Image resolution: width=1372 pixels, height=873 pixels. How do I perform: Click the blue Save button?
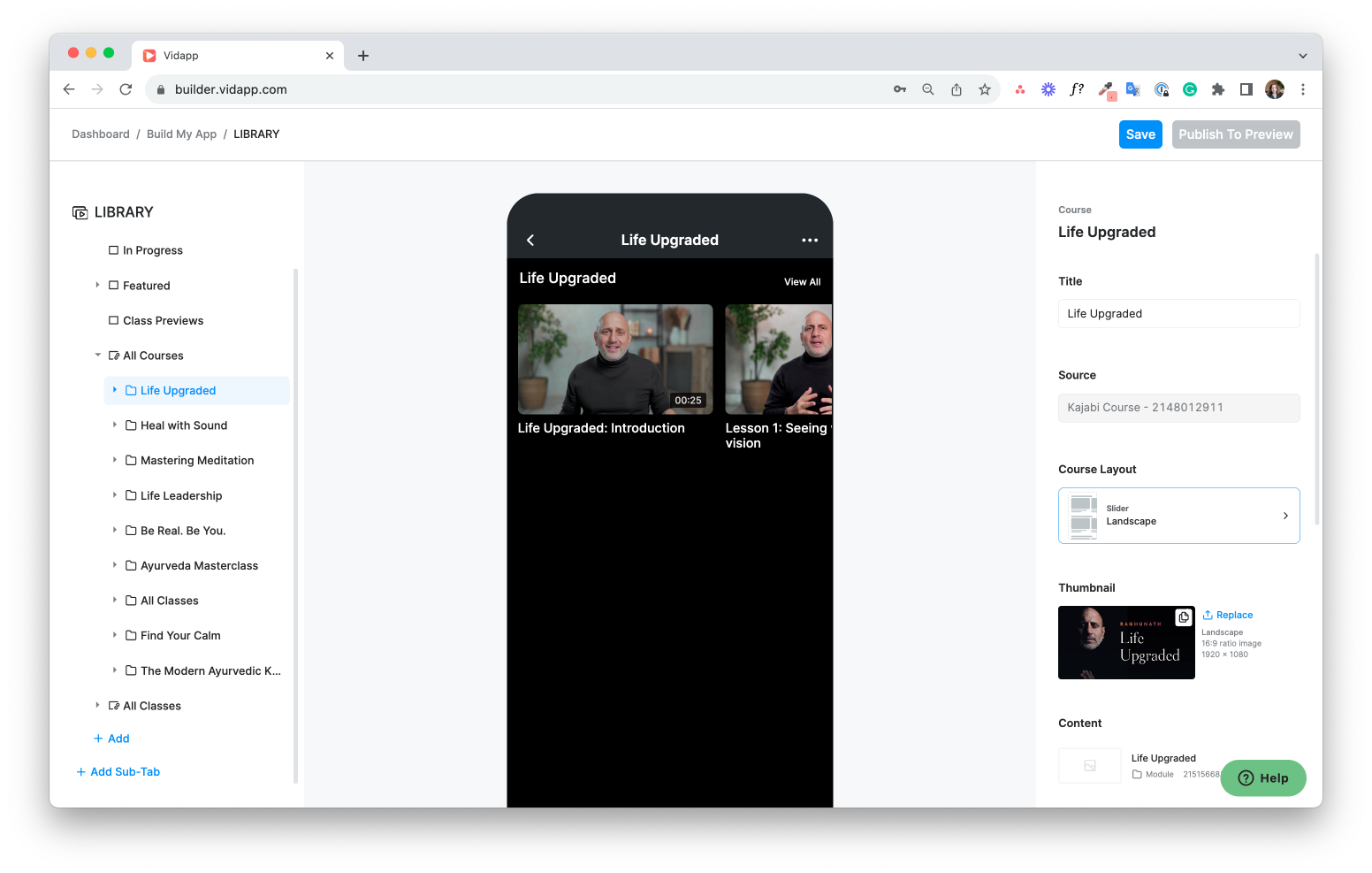[1140, 134]
